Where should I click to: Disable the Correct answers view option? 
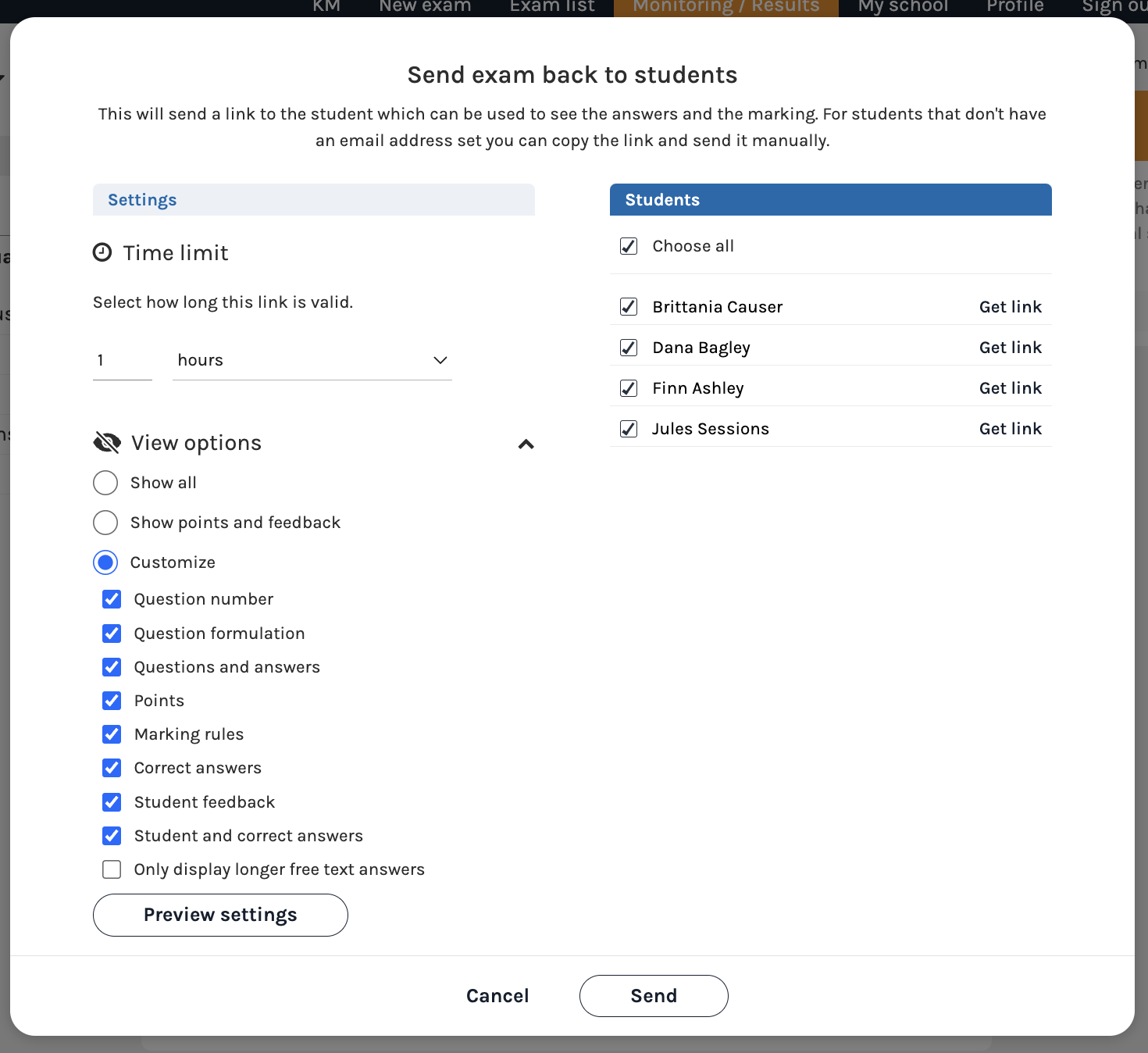coord(112,768)
